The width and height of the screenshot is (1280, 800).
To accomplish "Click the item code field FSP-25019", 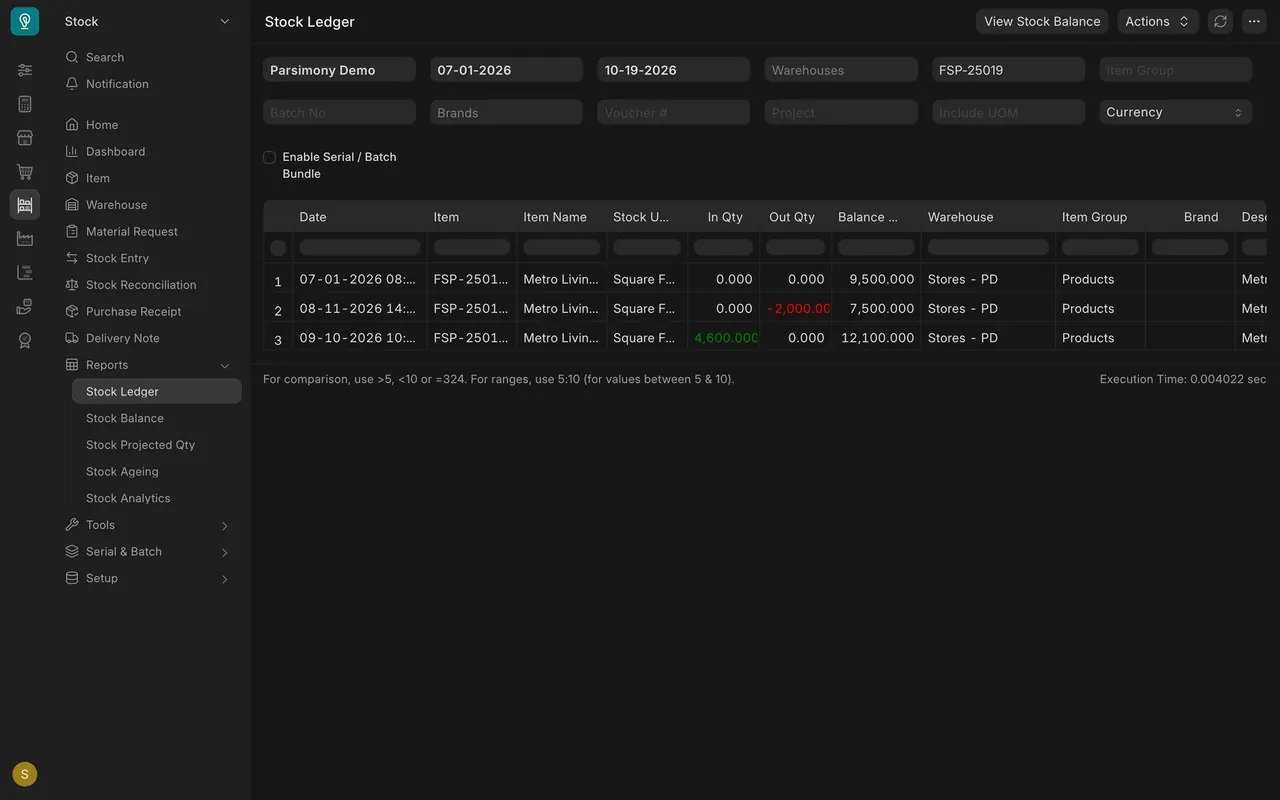I will click(x=1008, y=70).
